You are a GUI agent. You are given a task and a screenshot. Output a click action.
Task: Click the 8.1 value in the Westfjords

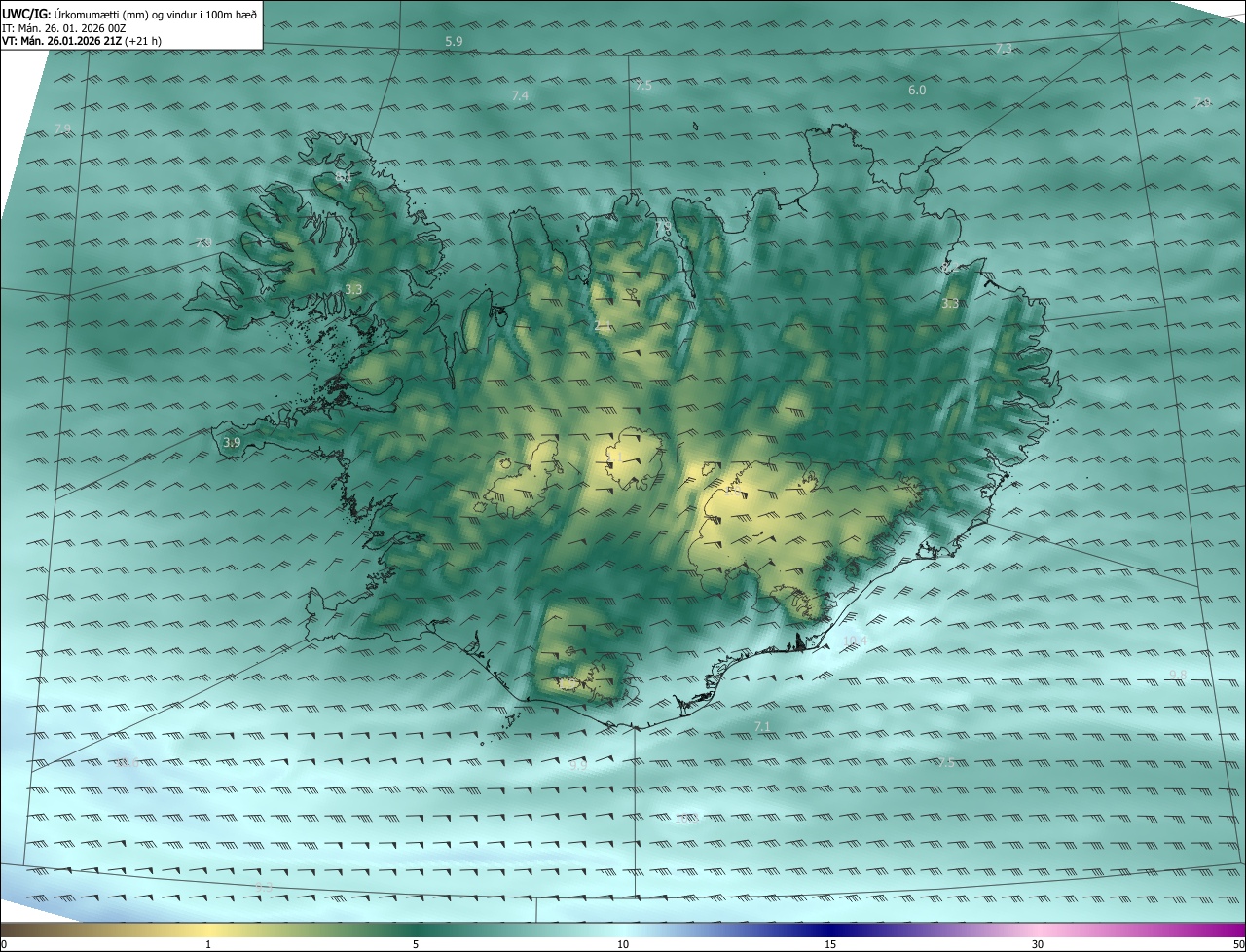click(x=344, y=177)
